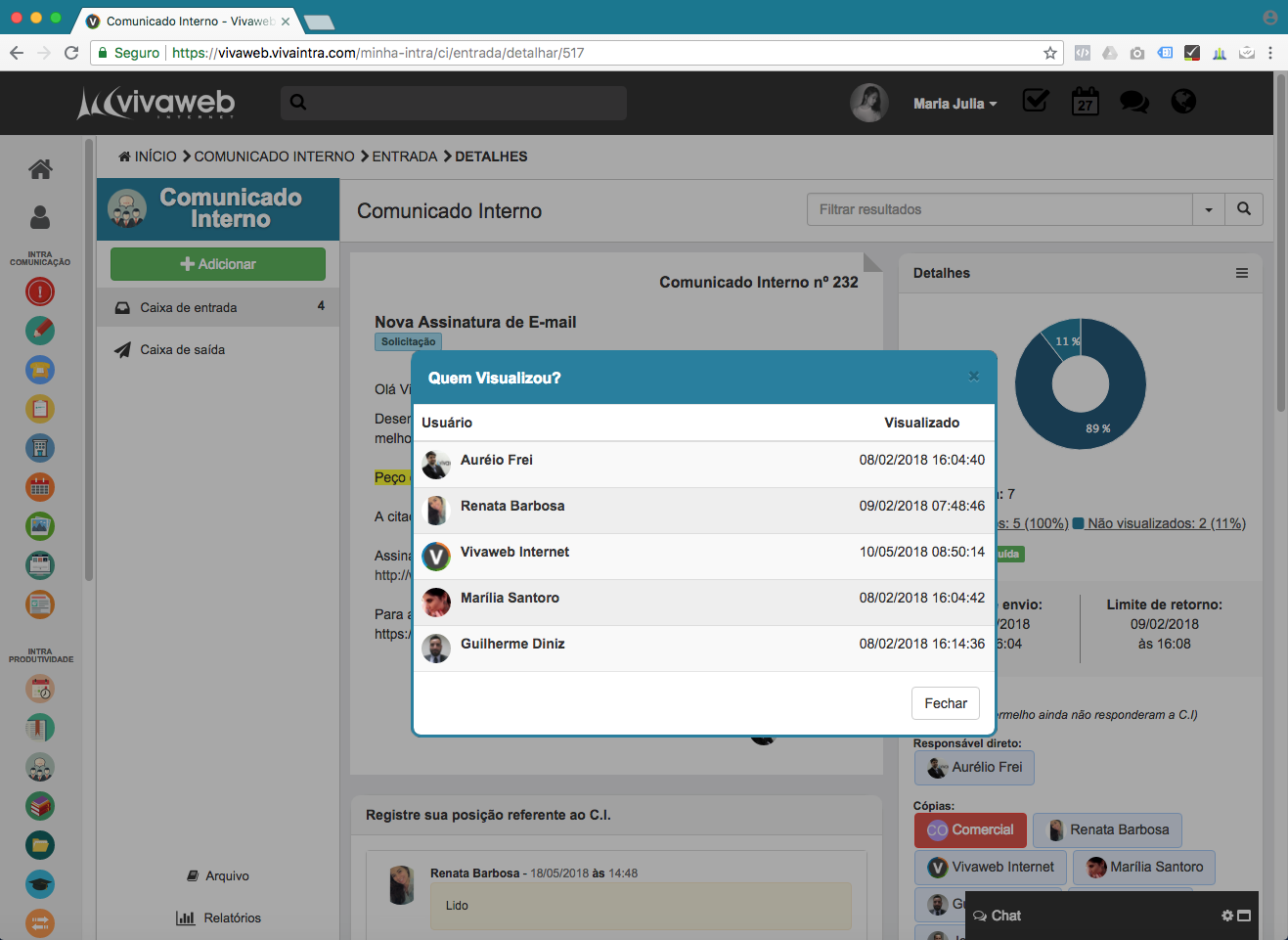Close the Quem Visualizou dialog
The height and width of the screenshot is (940, 1288).
pyautogui.click(x=973, y=377)
